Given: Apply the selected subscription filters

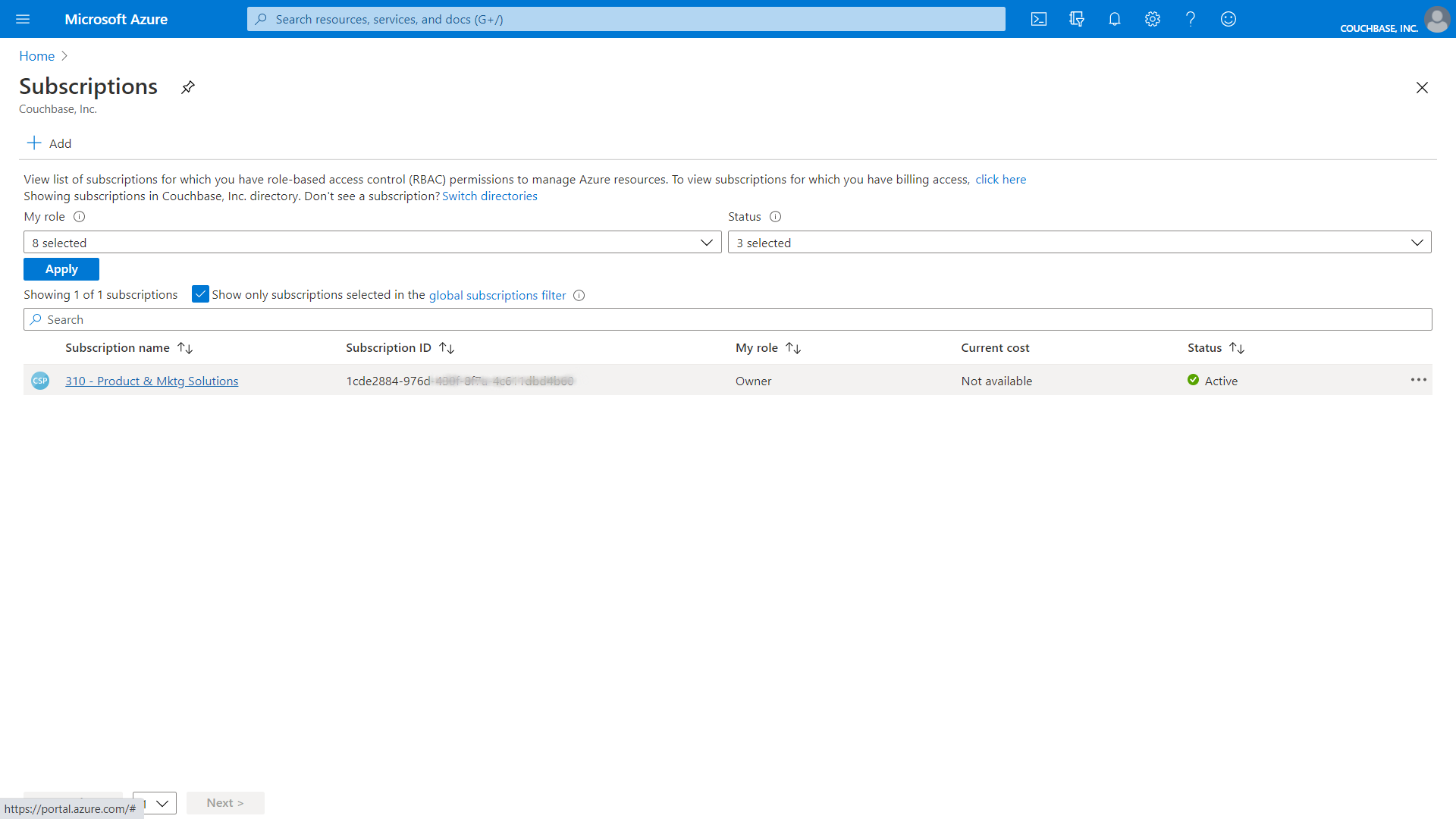Looking at the screenshot, I should point(61,268).
